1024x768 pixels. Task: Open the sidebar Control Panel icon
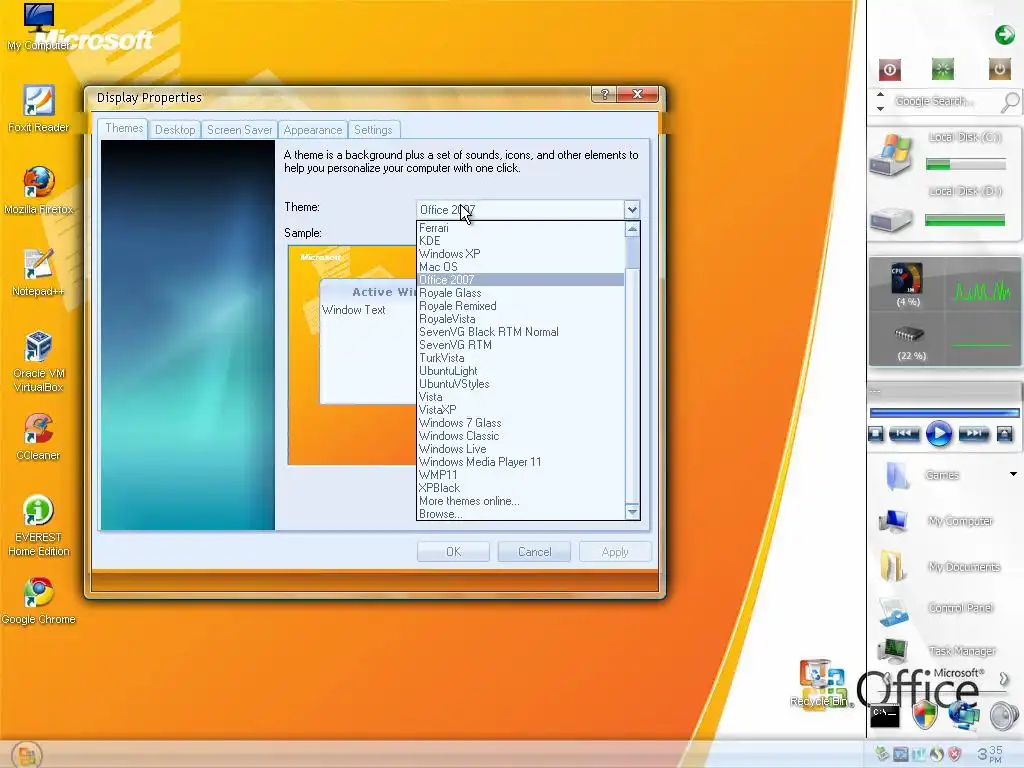pos(892,611)
